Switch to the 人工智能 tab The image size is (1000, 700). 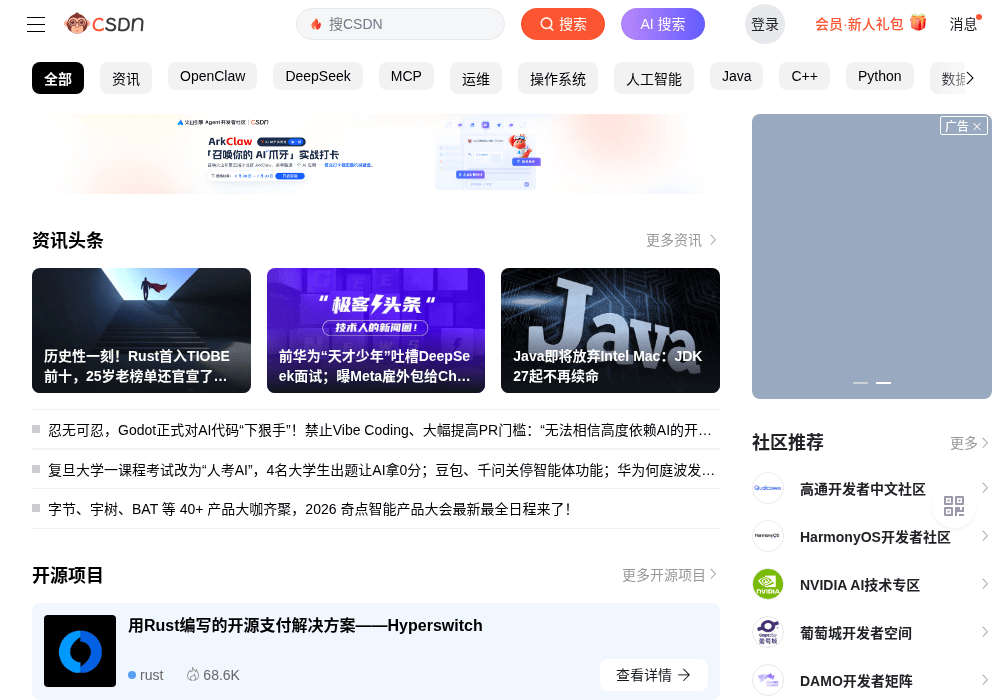pyautogui.click(x=654, y=78)
